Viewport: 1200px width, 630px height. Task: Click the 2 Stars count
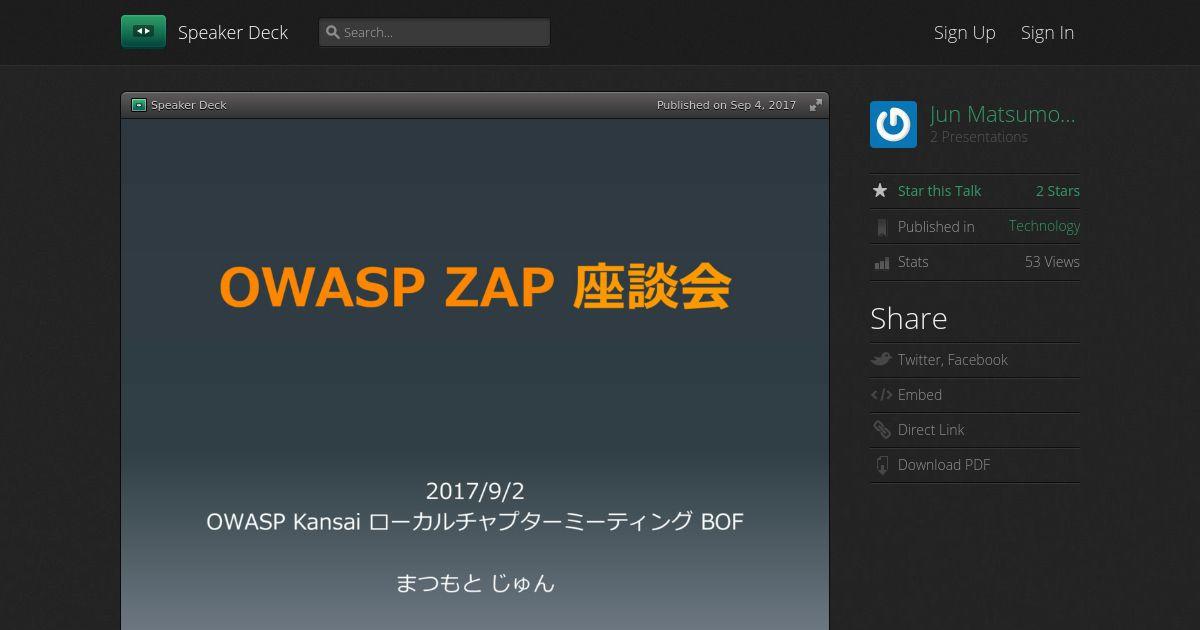(x=1058, y=191)
